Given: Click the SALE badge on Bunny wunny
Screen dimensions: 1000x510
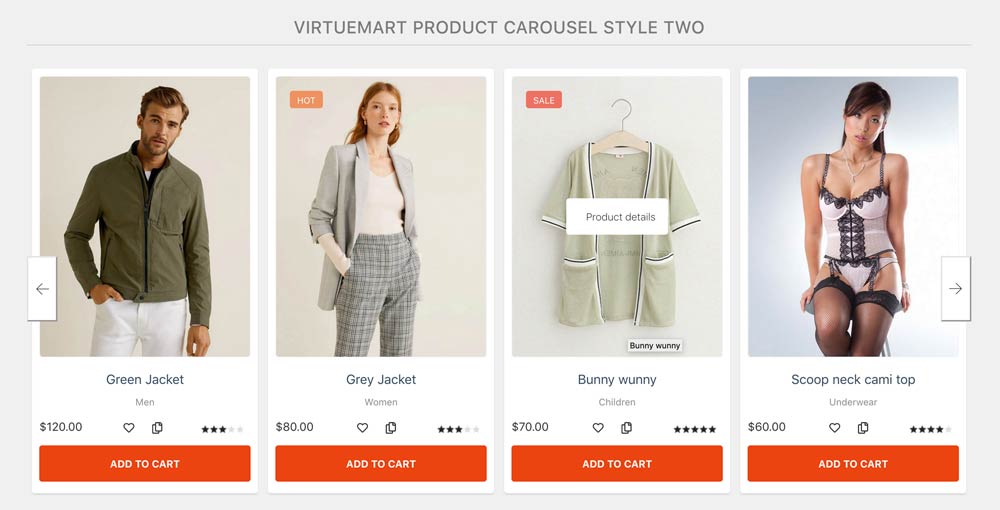Looking at the screenshot, I should click(x=544, y=100).
